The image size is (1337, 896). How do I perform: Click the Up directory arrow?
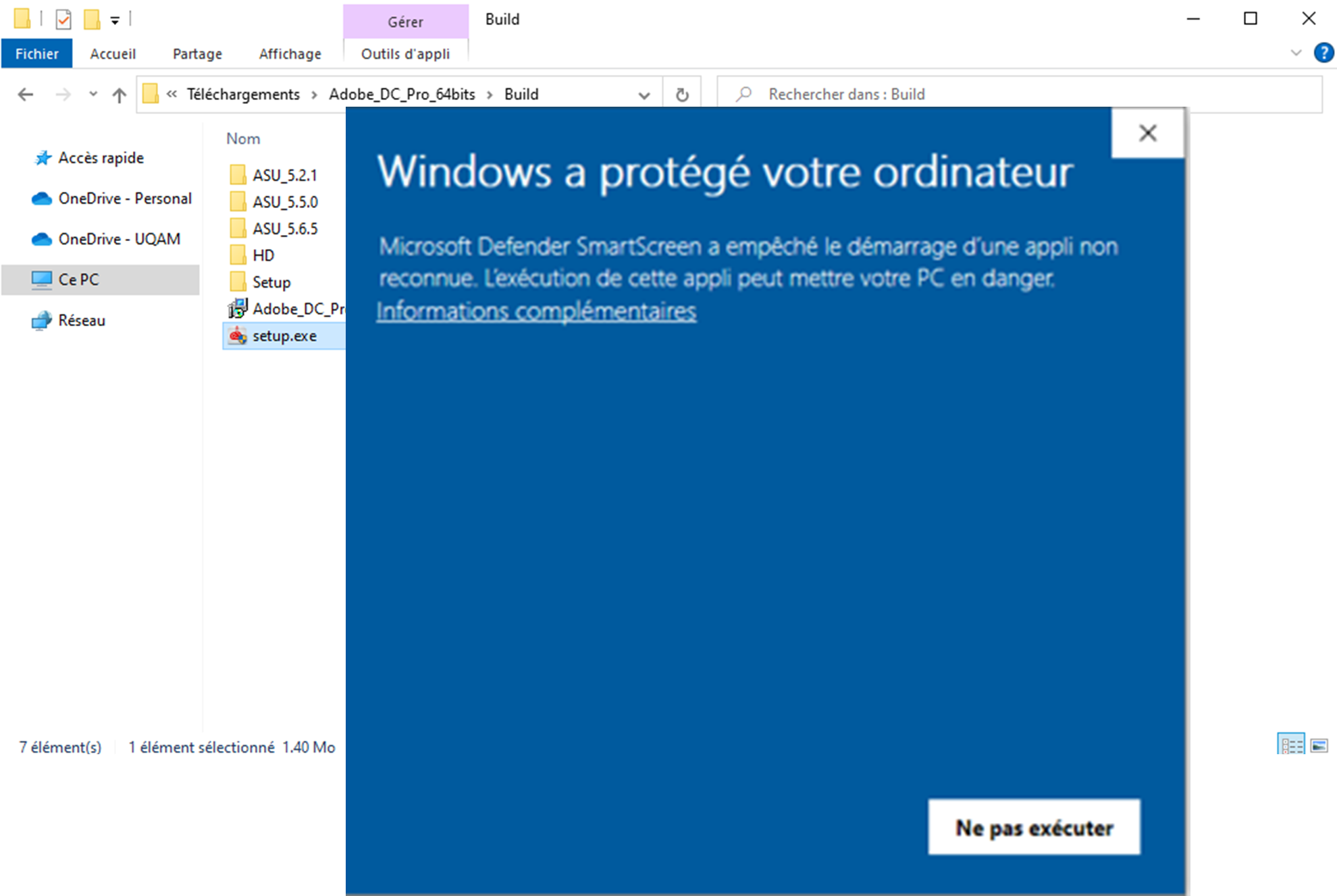point(120,95)
